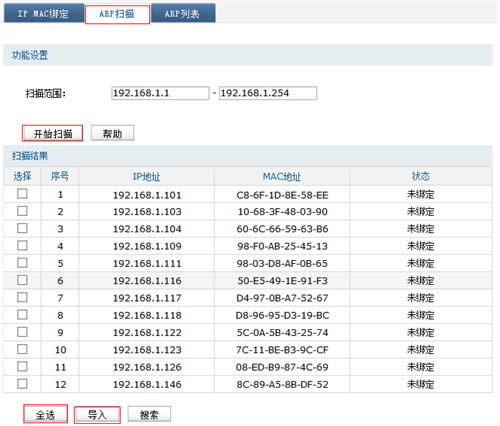Viewport: 500px width, 426px height.
Task: Enable checkbox for 192.168.1.122
Action: (x=22, y=332)
